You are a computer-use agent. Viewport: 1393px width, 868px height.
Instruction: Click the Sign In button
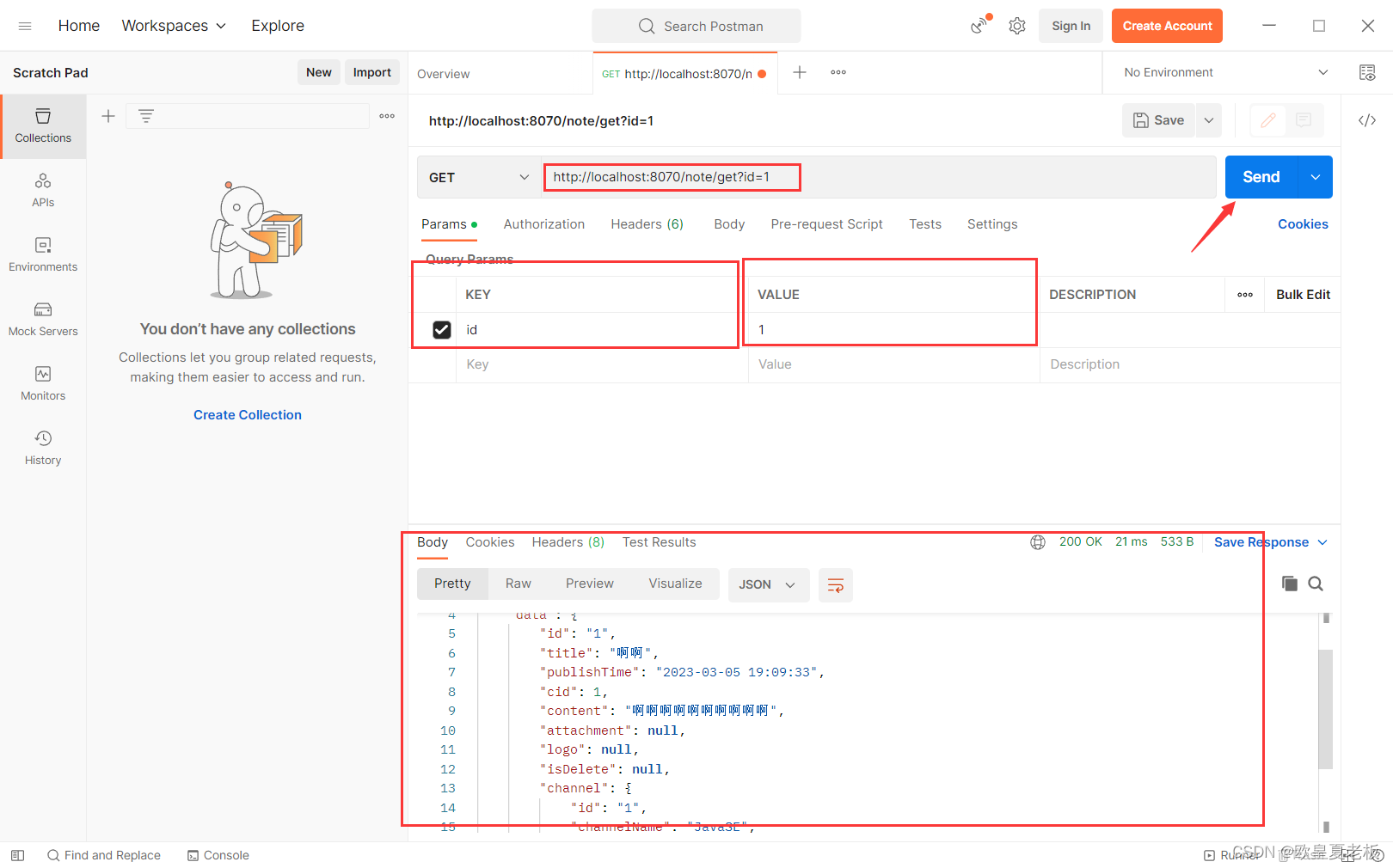tap(1071, 26)
